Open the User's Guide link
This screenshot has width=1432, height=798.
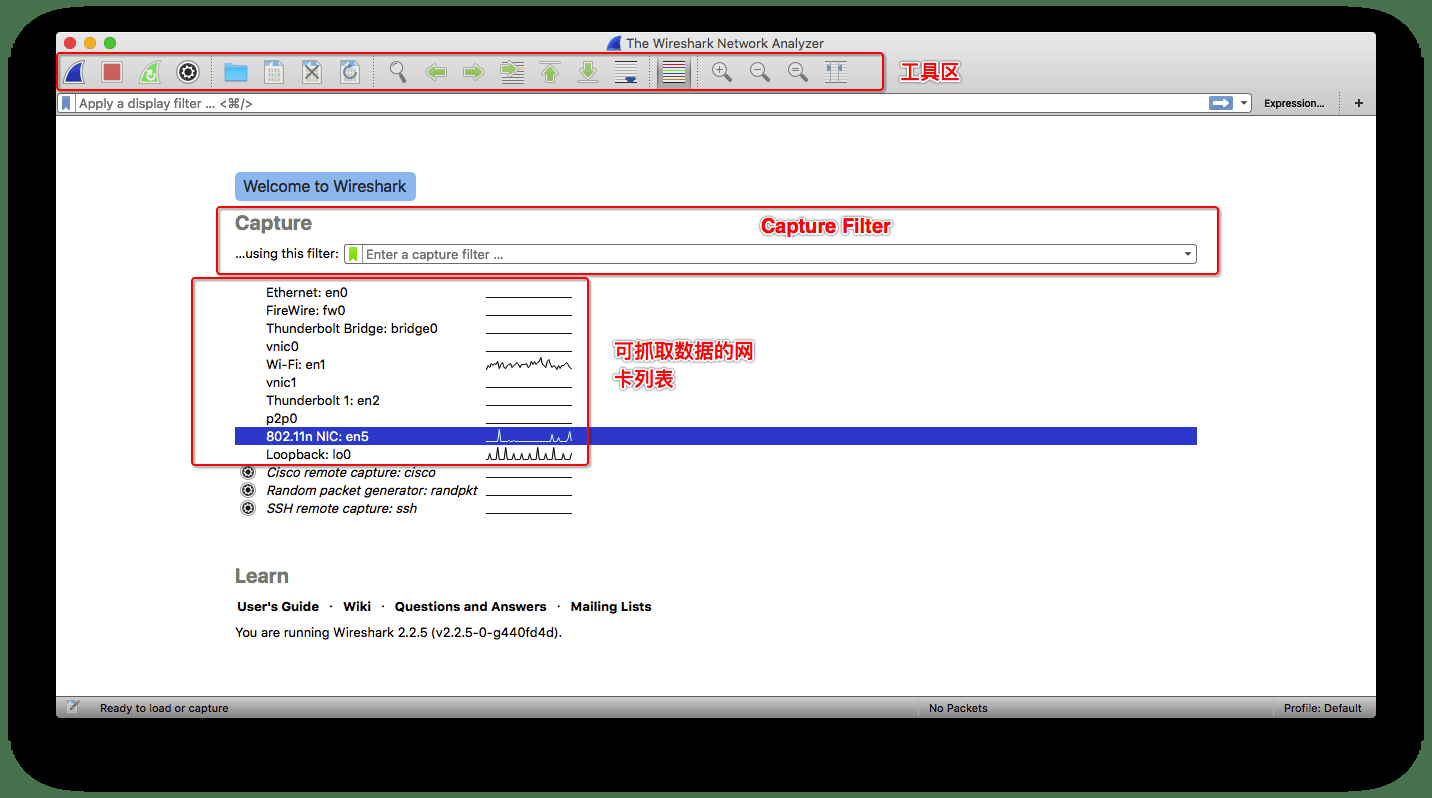(278, 607)
